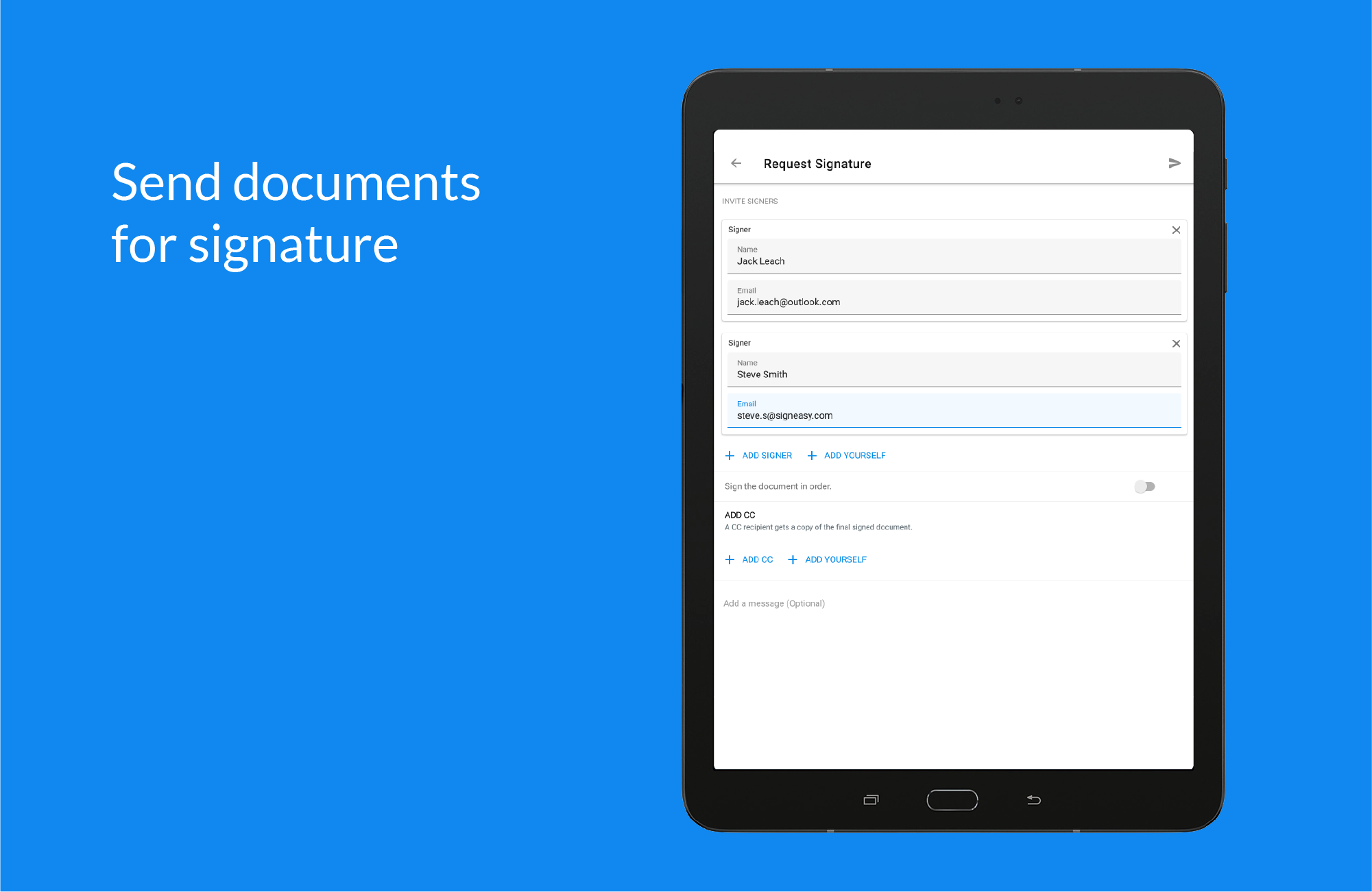The image size is (1372, 892).
Task: Enable the Sign the document in order switch
Action: pos(1144,486)
